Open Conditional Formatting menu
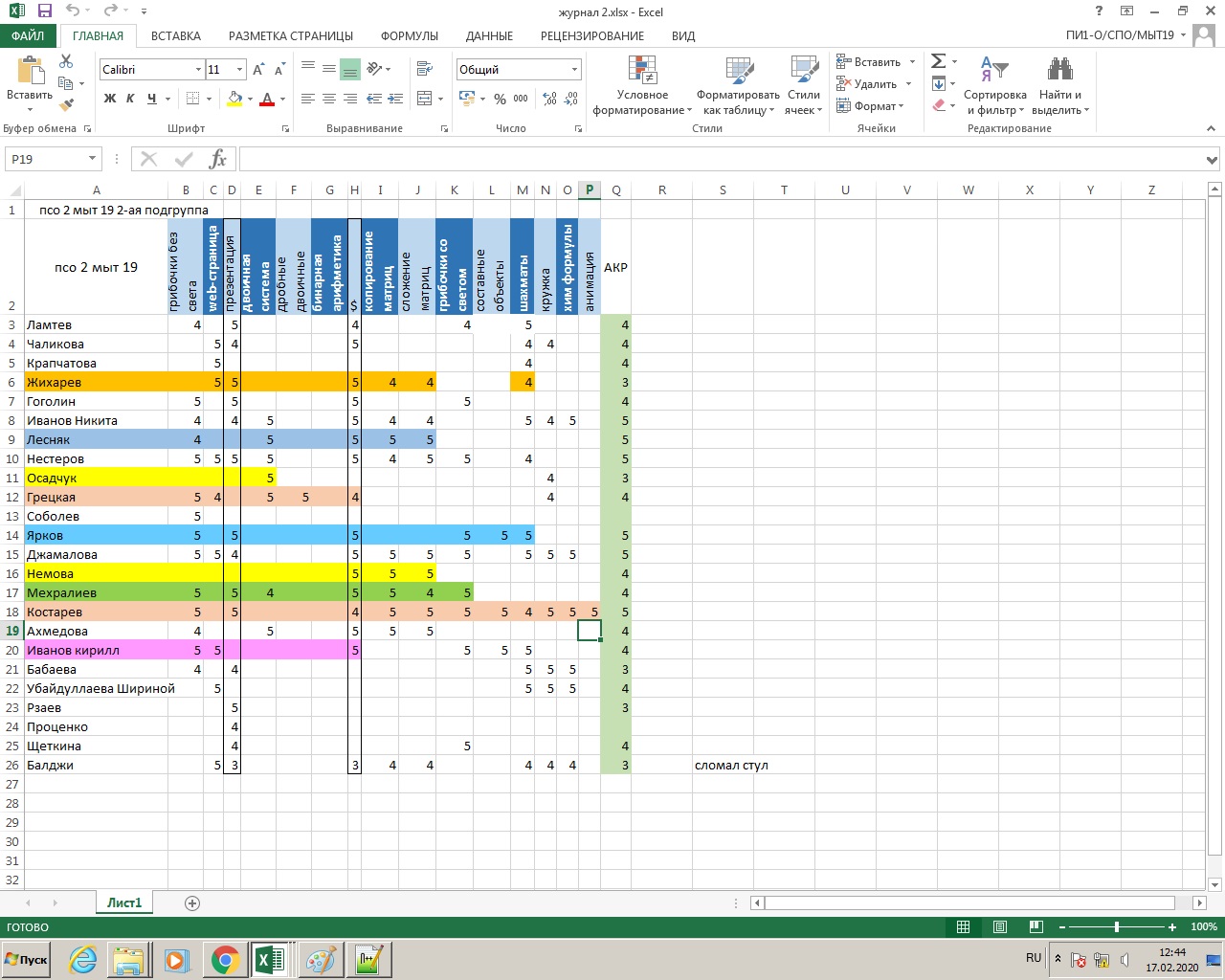 click(642, 86)
